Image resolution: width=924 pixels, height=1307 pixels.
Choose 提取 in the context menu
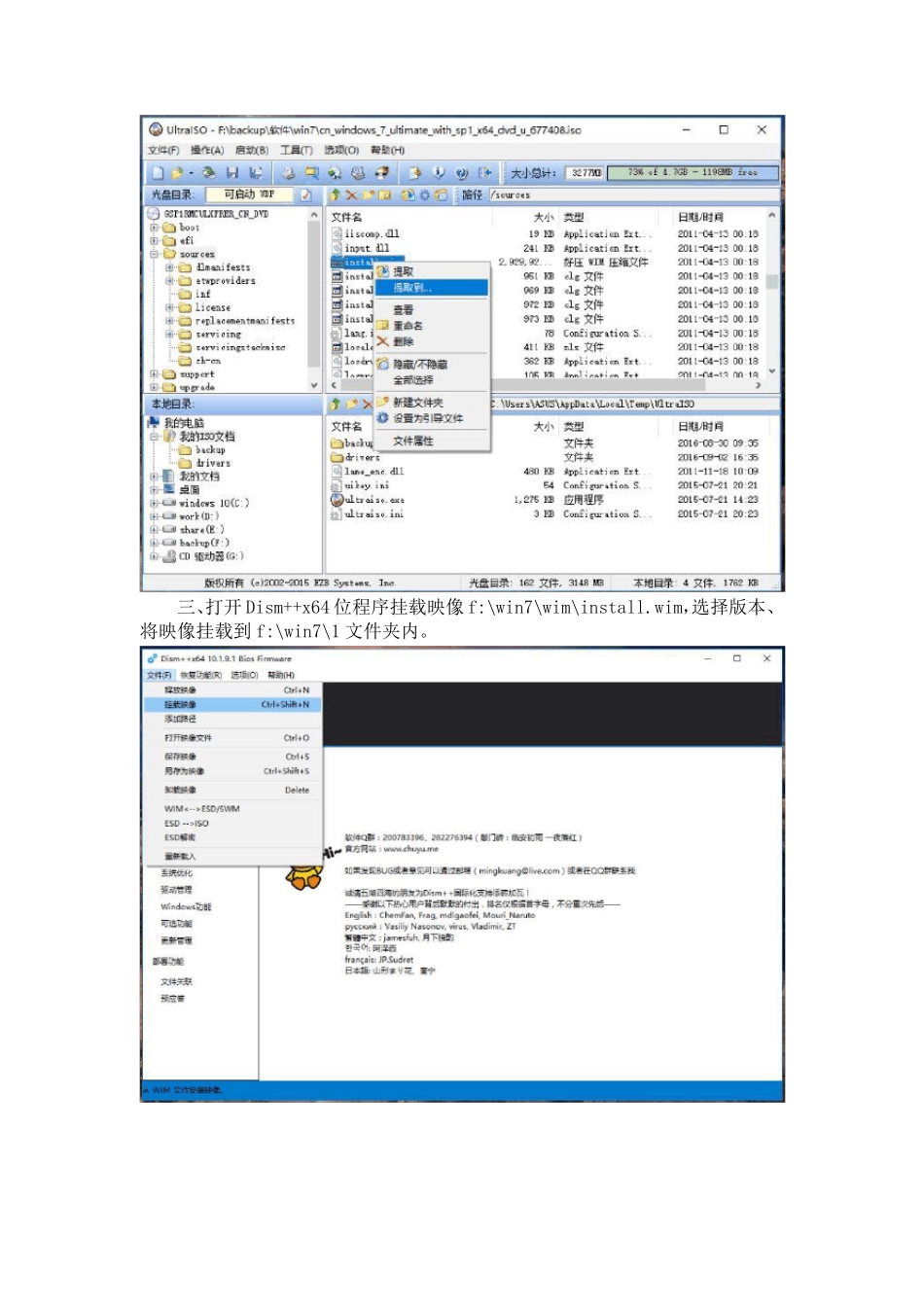coord(431,272)
